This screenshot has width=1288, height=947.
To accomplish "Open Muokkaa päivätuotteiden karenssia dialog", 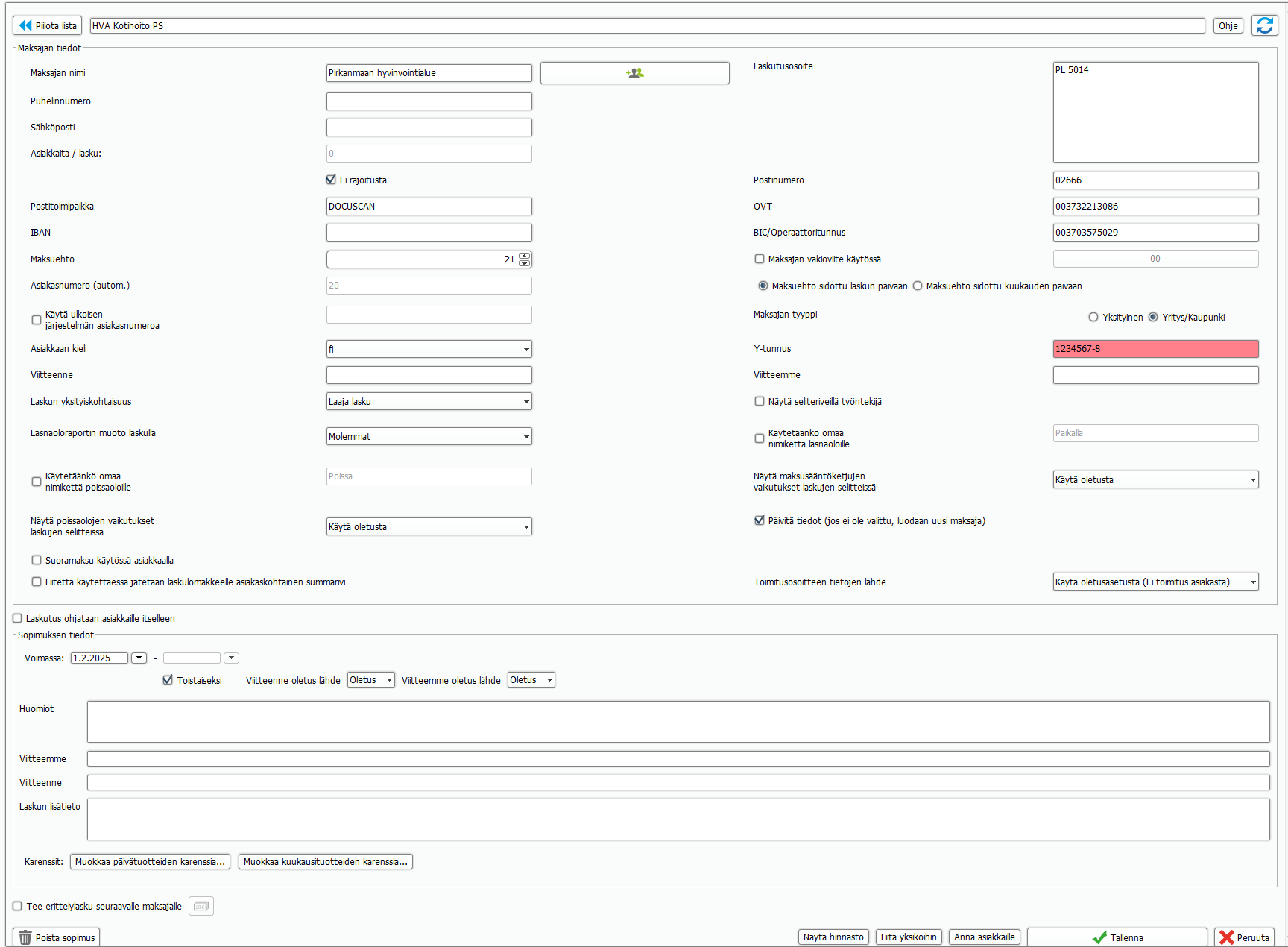I will click(x=150, y=862).
